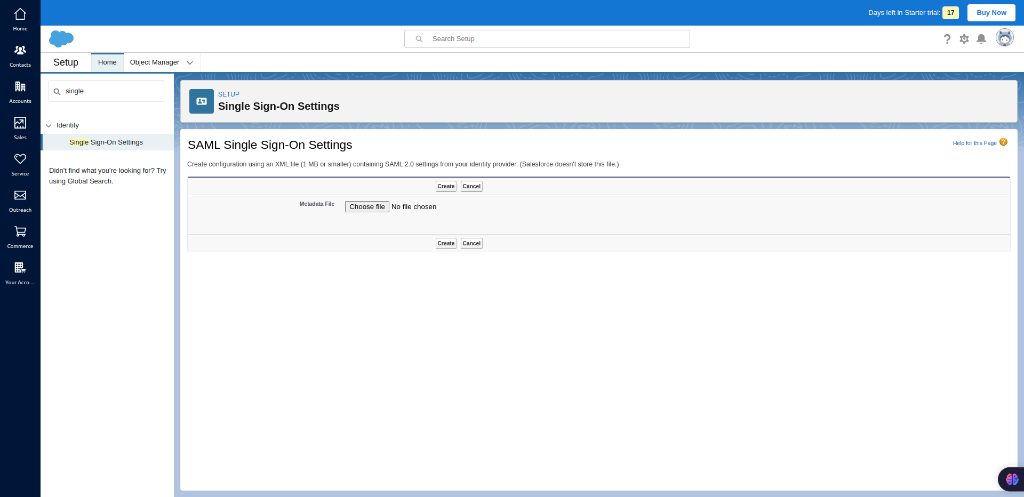
Task: Switch to the Home tab
Action: pos(107,62)
